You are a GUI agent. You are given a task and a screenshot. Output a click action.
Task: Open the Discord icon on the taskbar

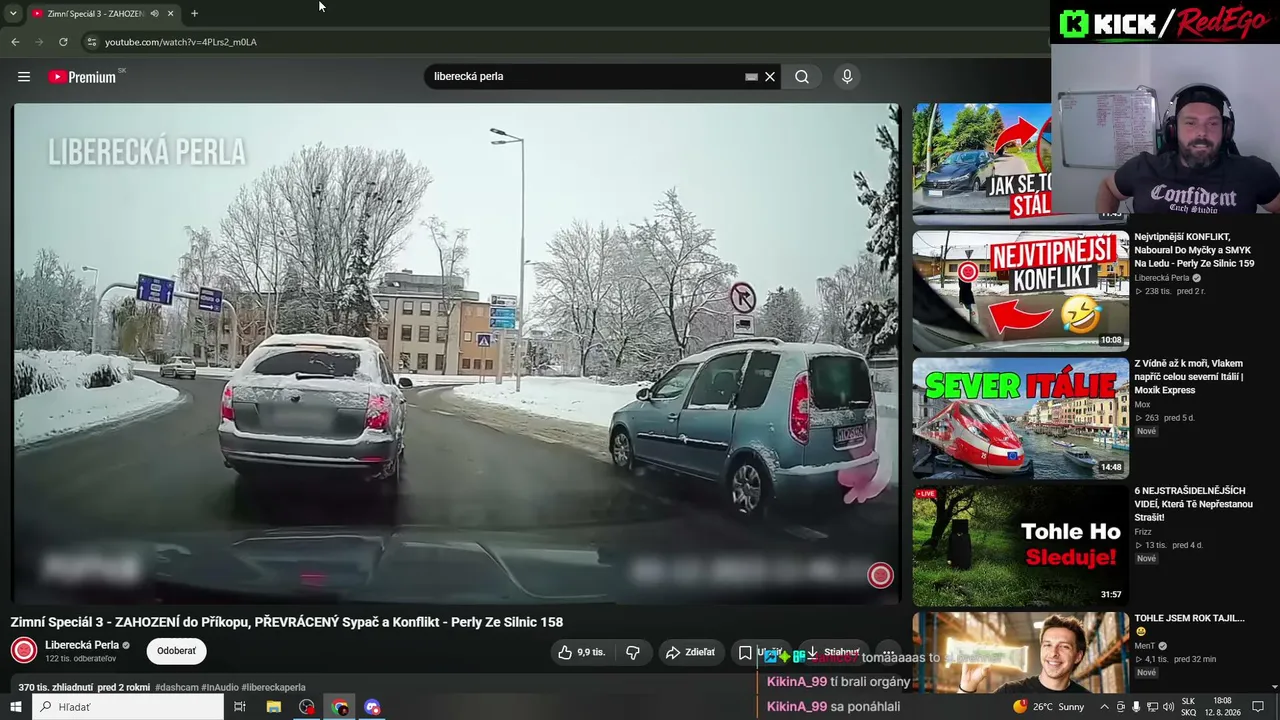coord(373,707)
